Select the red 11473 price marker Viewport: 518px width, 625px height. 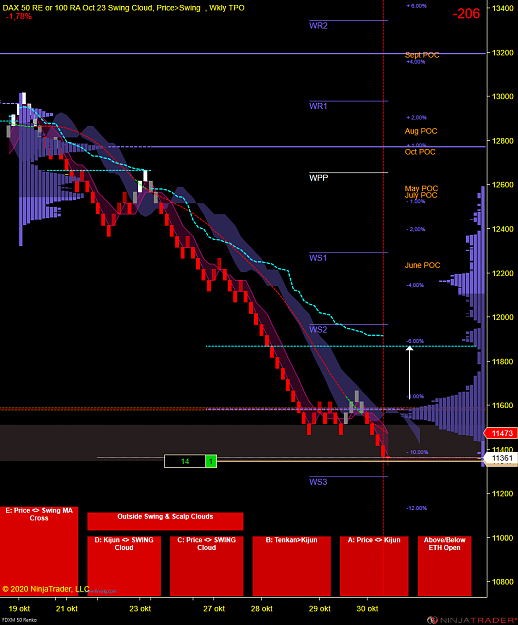coord(500,433)
